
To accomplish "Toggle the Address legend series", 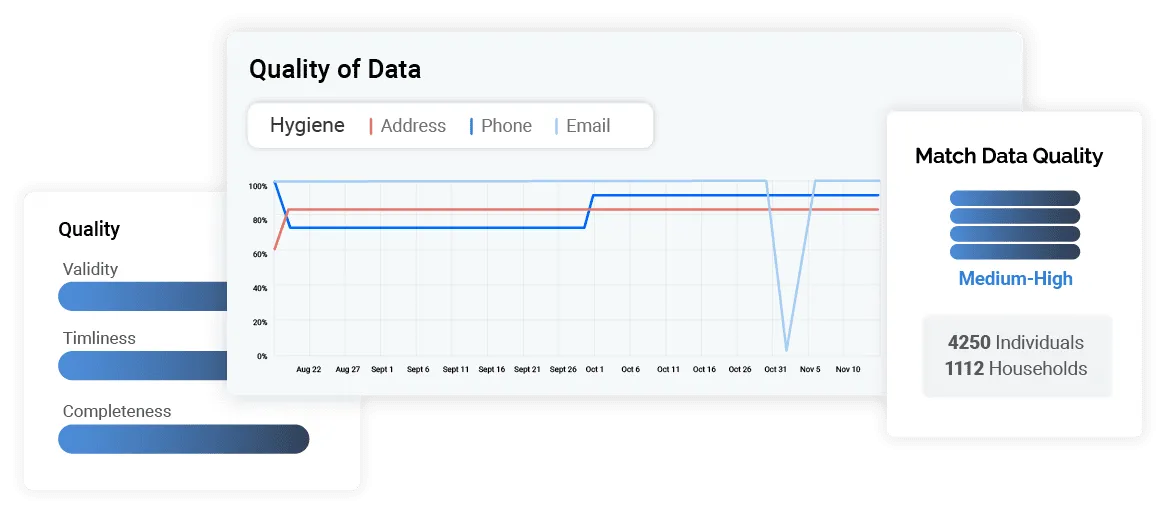I will (408, 126).
